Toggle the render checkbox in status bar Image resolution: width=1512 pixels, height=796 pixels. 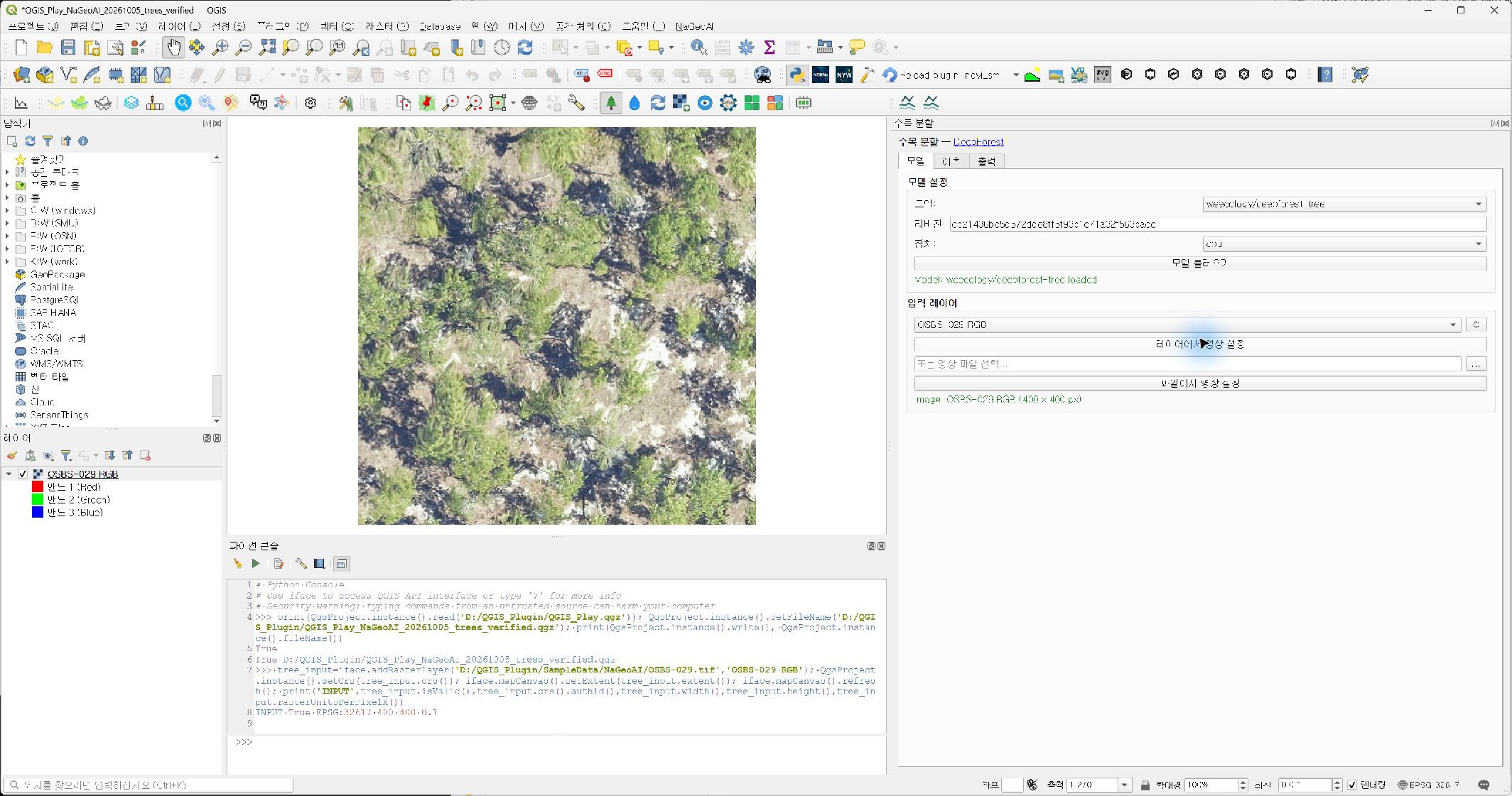(x=1352, y=785)
